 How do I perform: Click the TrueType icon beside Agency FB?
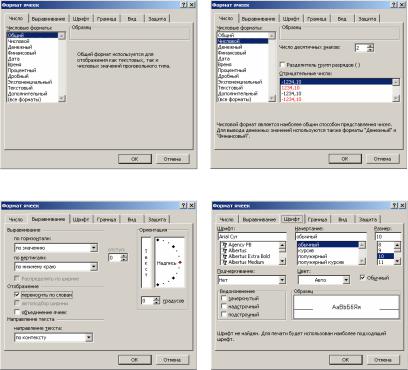pyautogui.click(x=225, y=245)
